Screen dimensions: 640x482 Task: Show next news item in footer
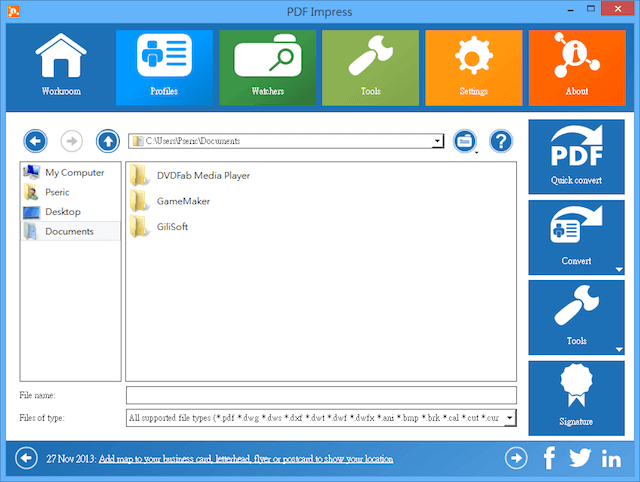tap(516, 458)
